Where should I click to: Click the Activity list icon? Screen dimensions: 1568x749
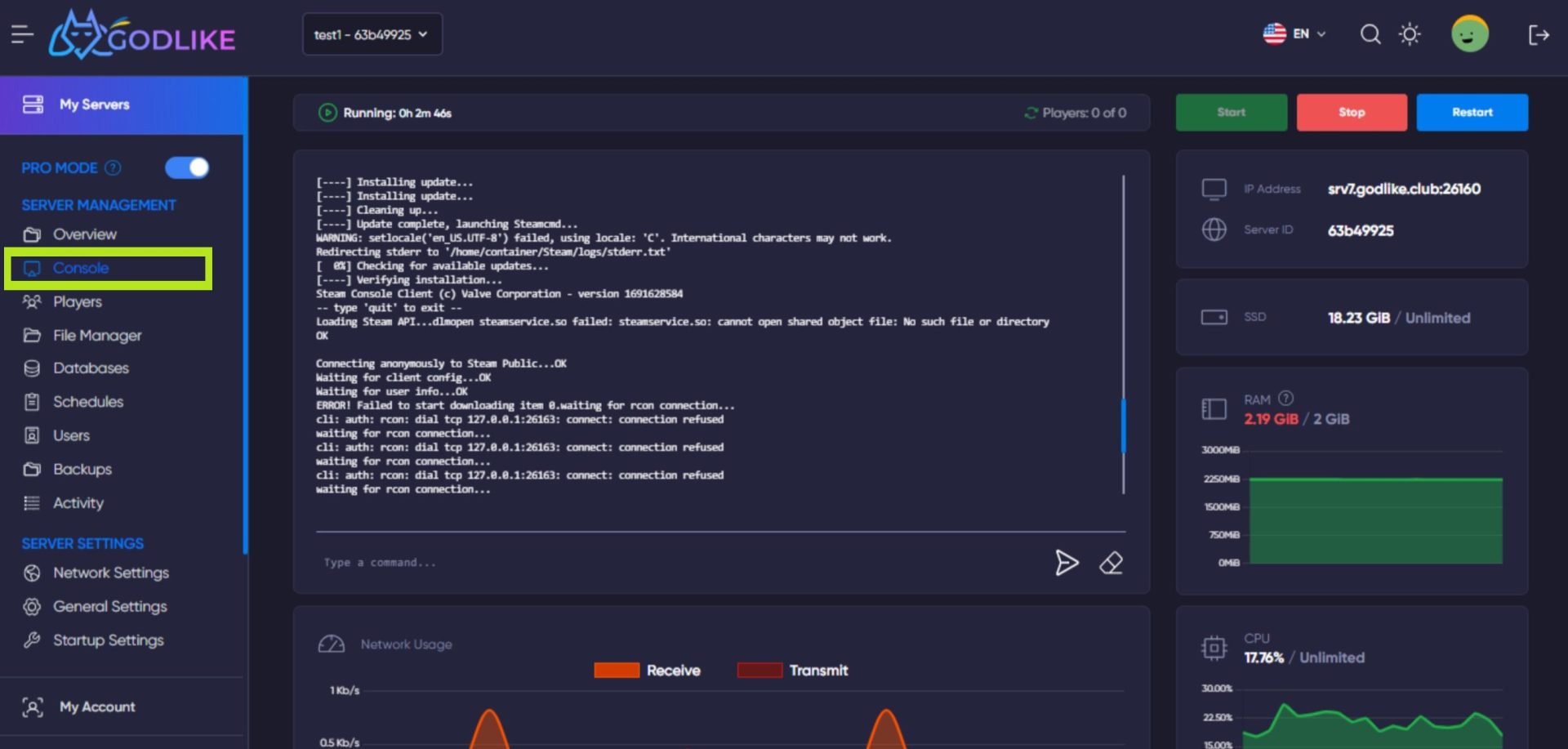32,503
